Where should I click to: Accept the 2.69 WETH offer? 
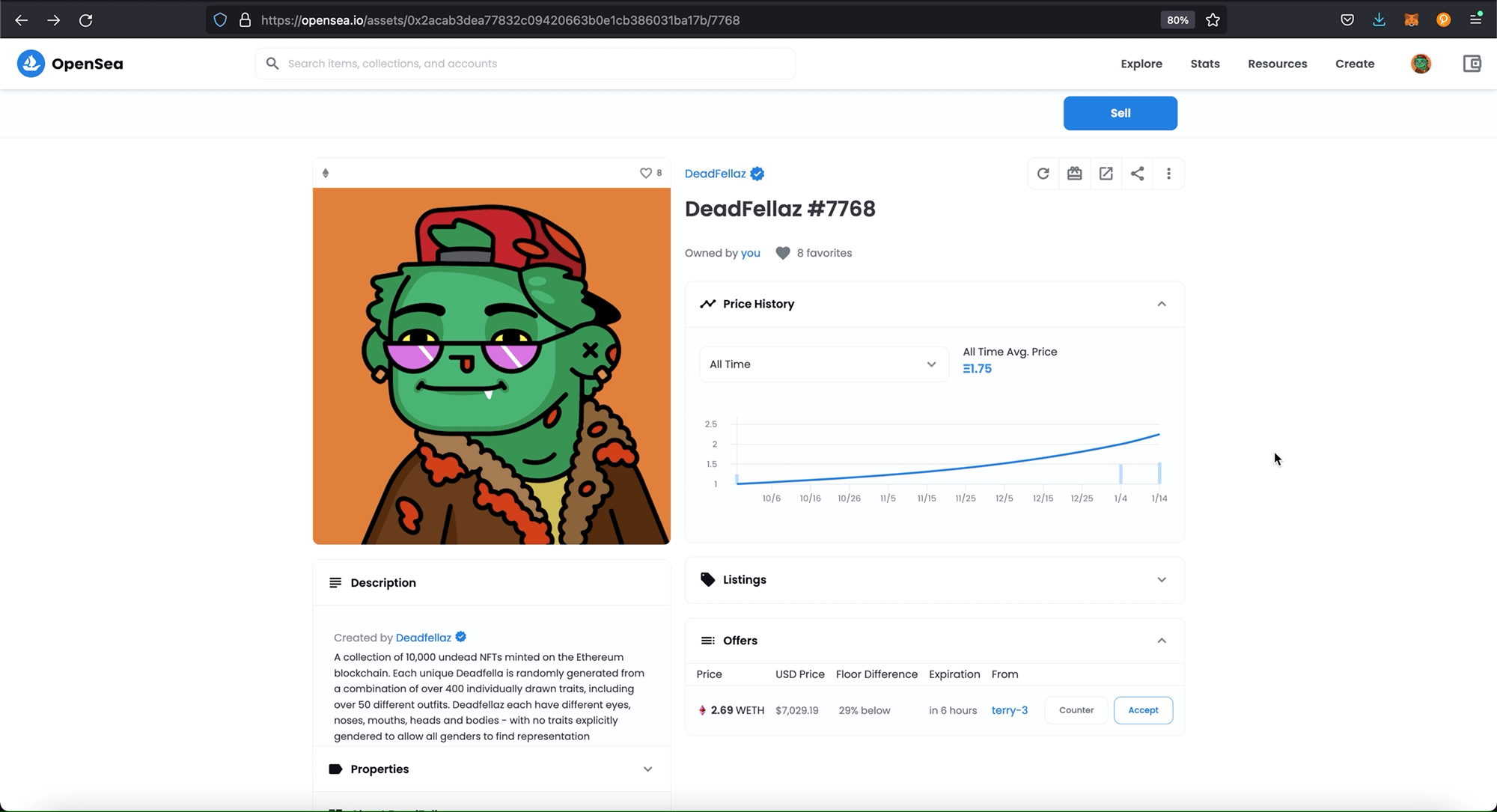click(x=1142, y=710)
